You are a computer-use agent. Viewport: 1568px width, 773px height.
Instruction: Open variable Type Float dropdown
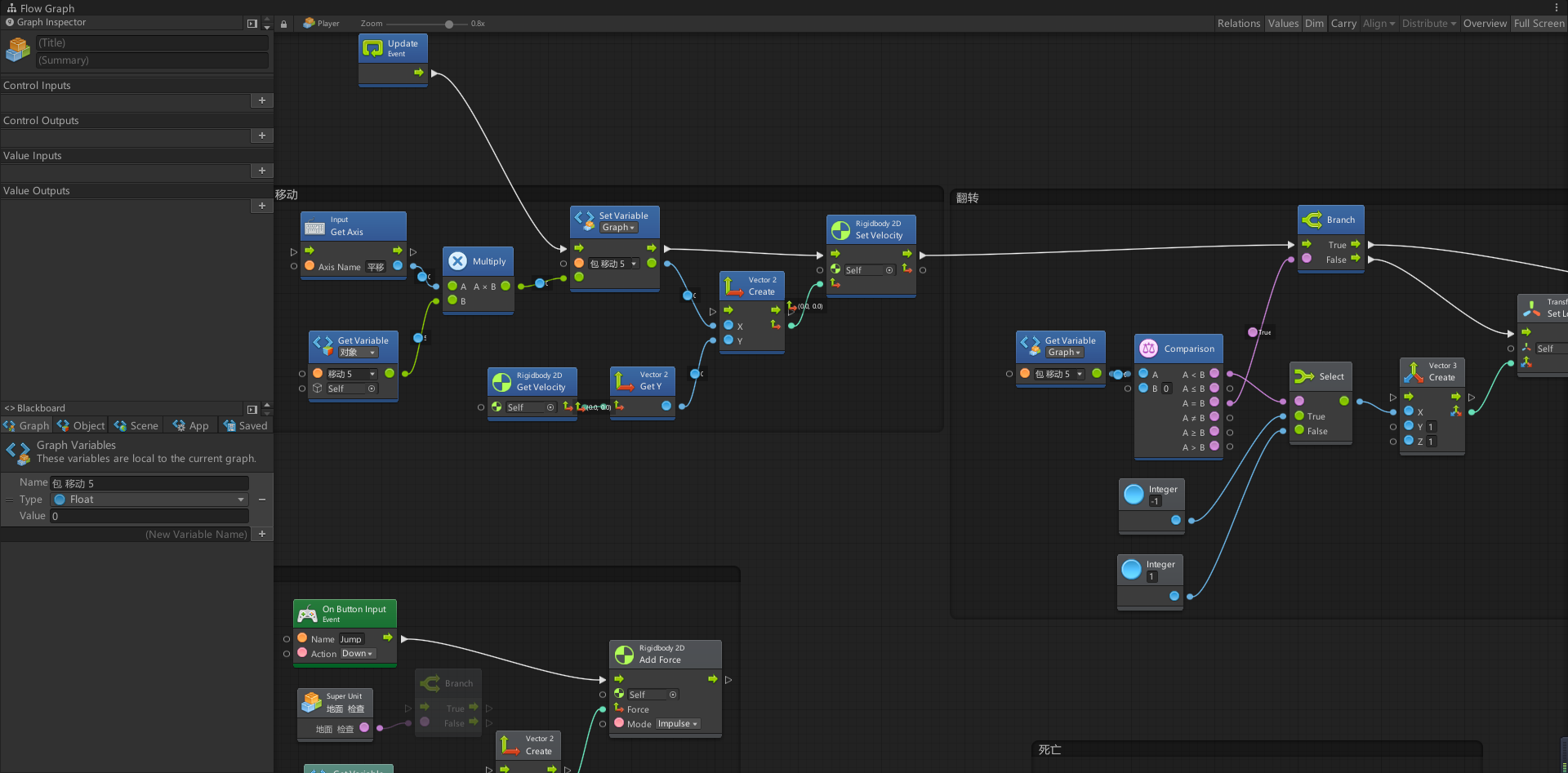pyautogui.click(x=149, y=500)
